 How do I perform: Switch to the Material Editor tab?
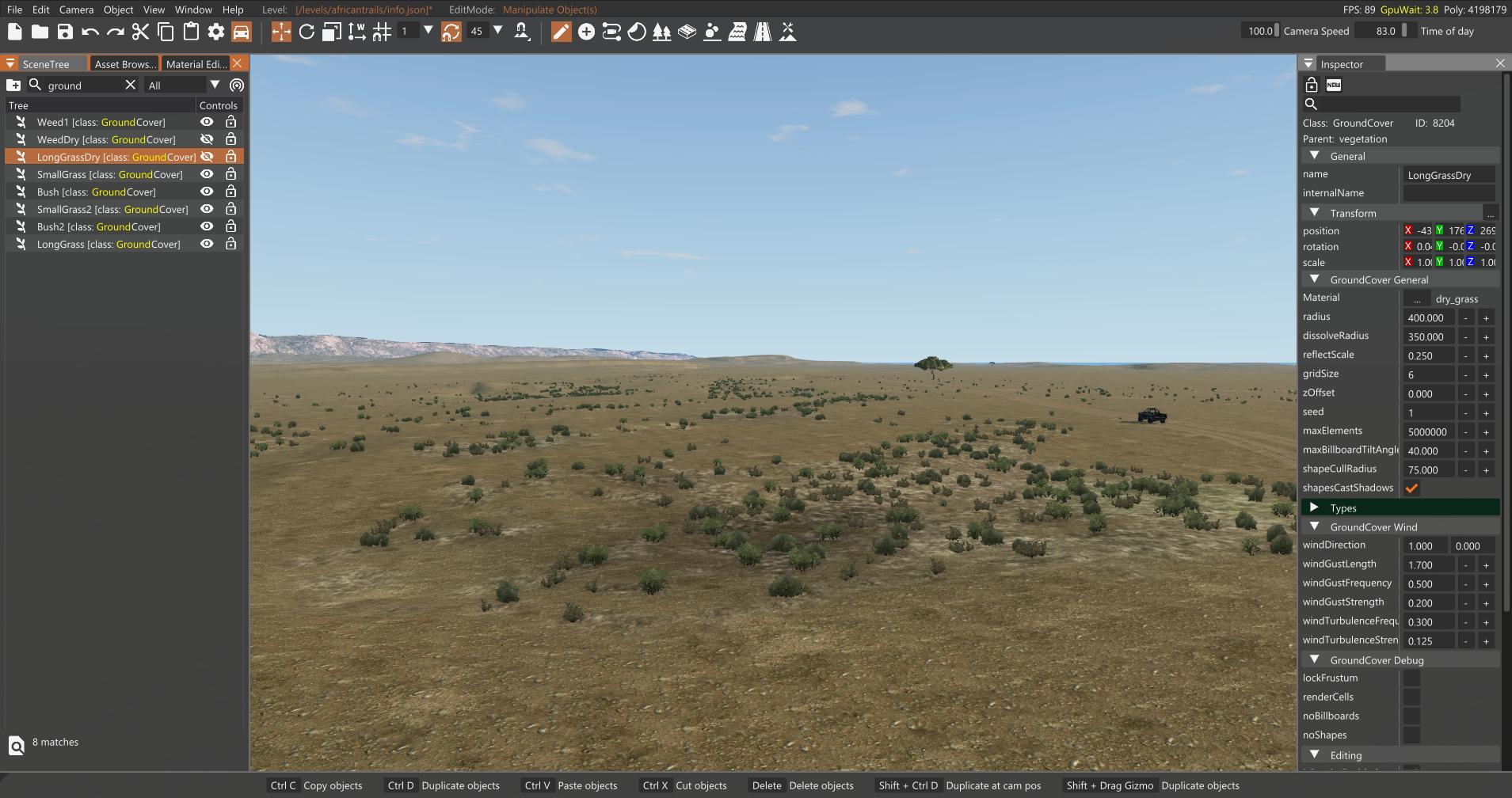[x=196, y=64]
